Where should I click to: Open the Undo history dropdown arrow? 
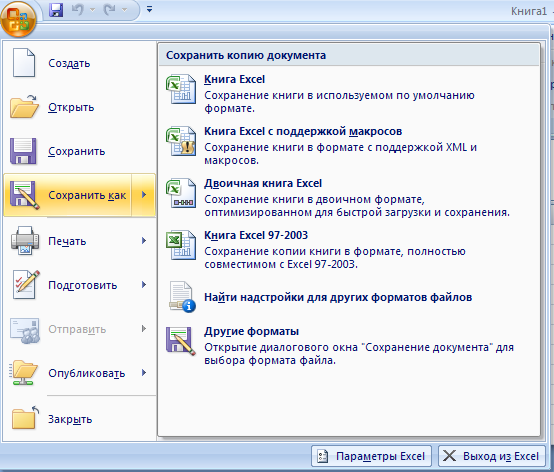coord(93,10)
